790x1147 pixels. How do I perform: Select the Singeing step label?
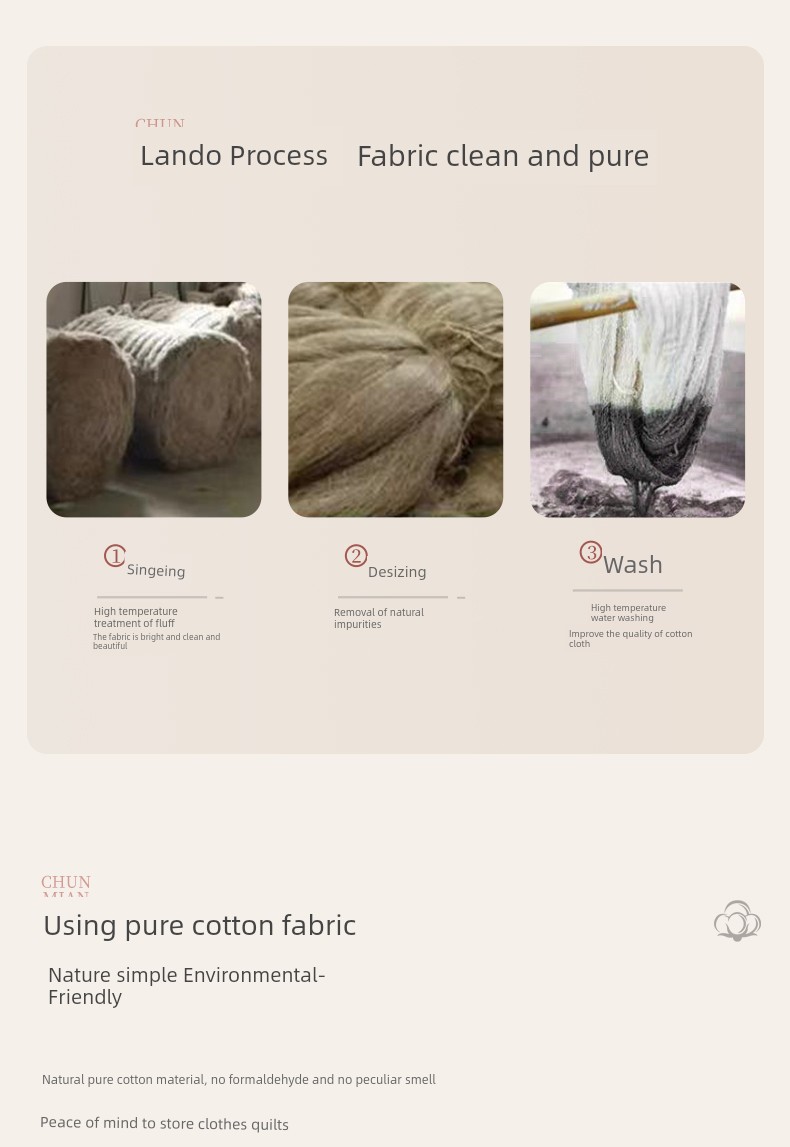[x=156, y=571]
